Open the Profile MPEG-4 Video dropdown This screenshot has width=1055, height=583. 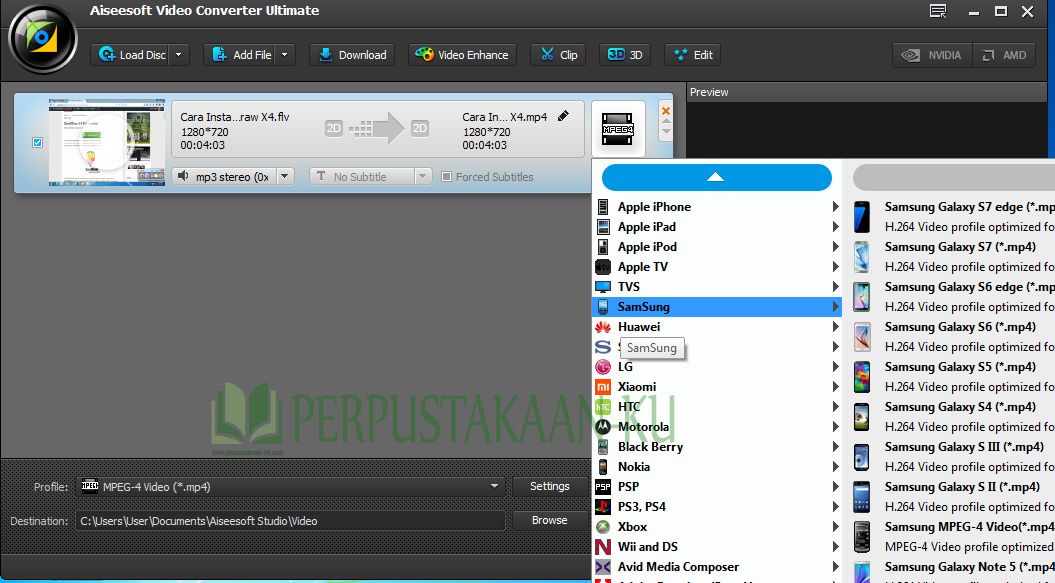tap(290, 487)
